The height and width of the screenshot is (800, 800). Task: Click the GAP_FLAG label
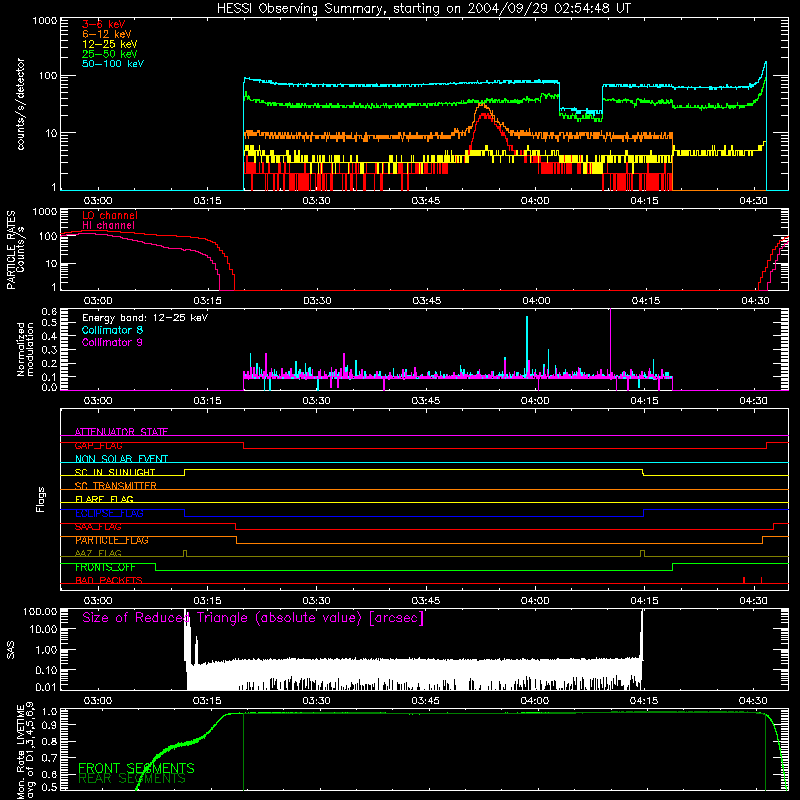pyautogui.click(x=98, y=445)
